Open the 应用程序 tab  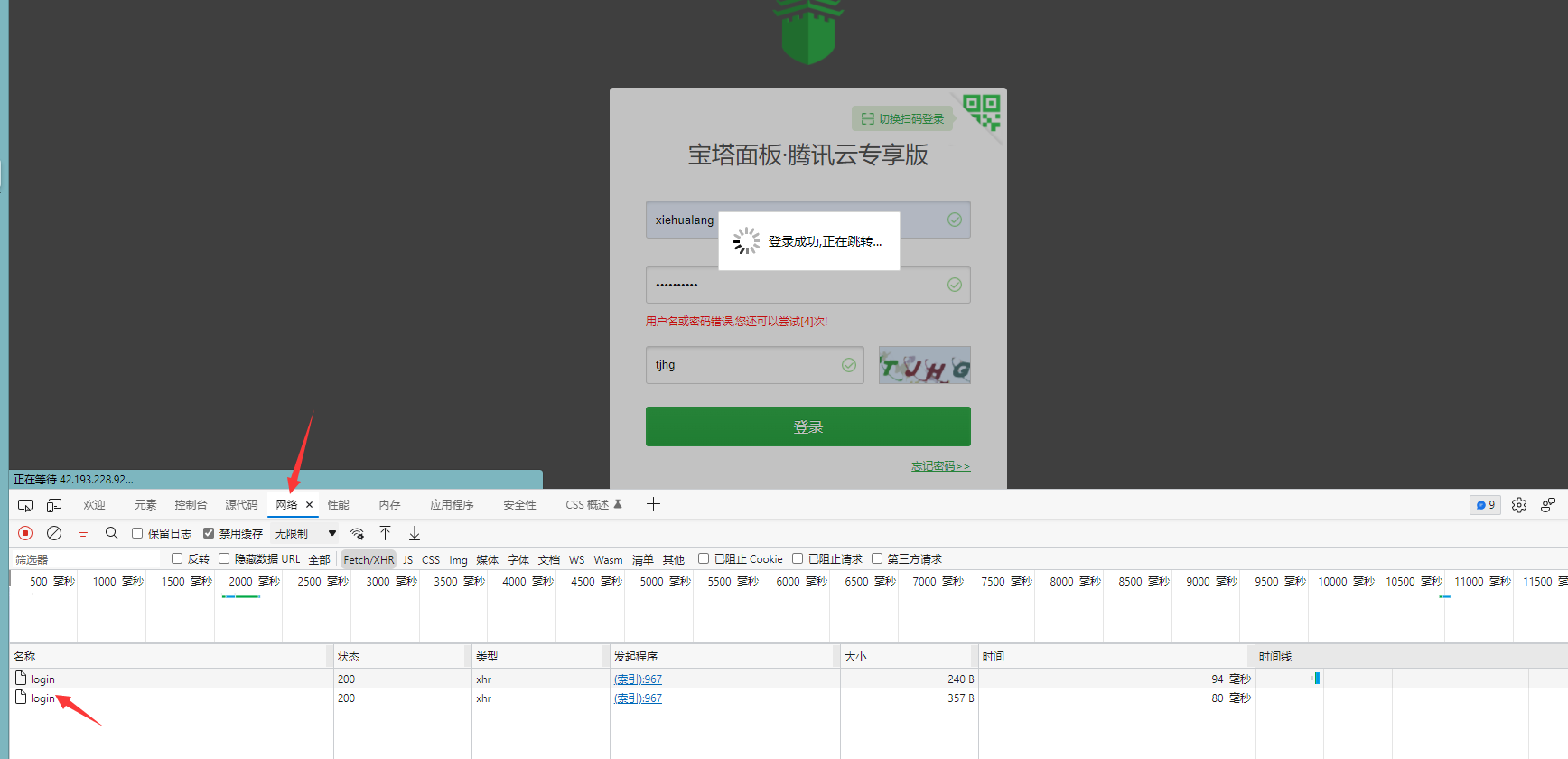[452, 505]
